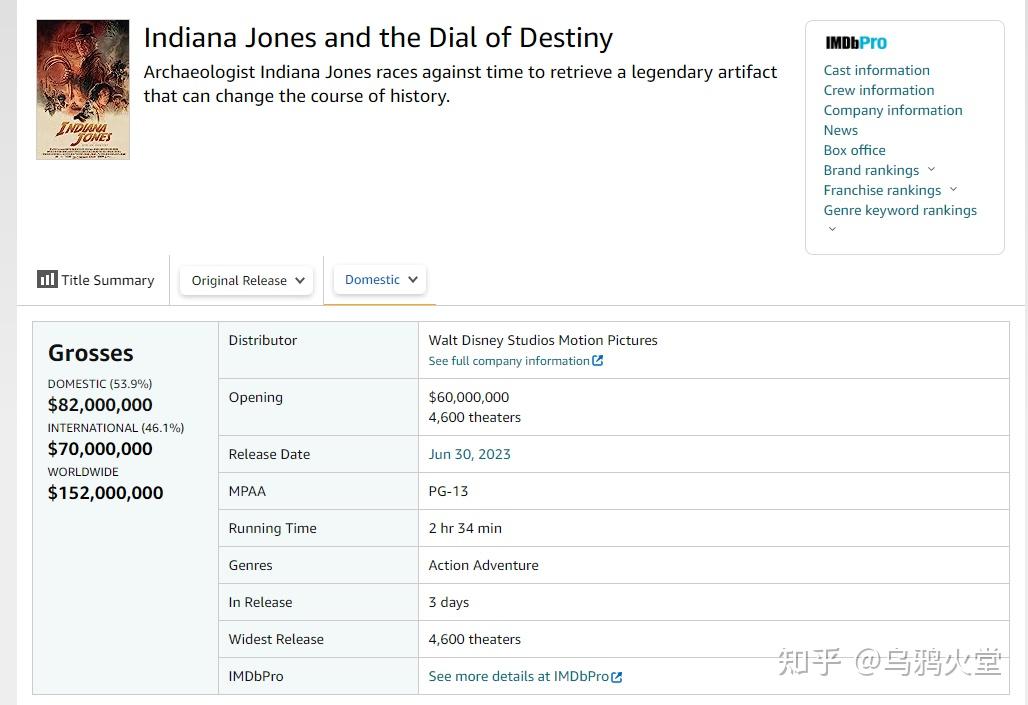Select the worldwide gross $152,000,000
The width and height of the screenshot is (1028, 705).
click(x=105, y=493)
